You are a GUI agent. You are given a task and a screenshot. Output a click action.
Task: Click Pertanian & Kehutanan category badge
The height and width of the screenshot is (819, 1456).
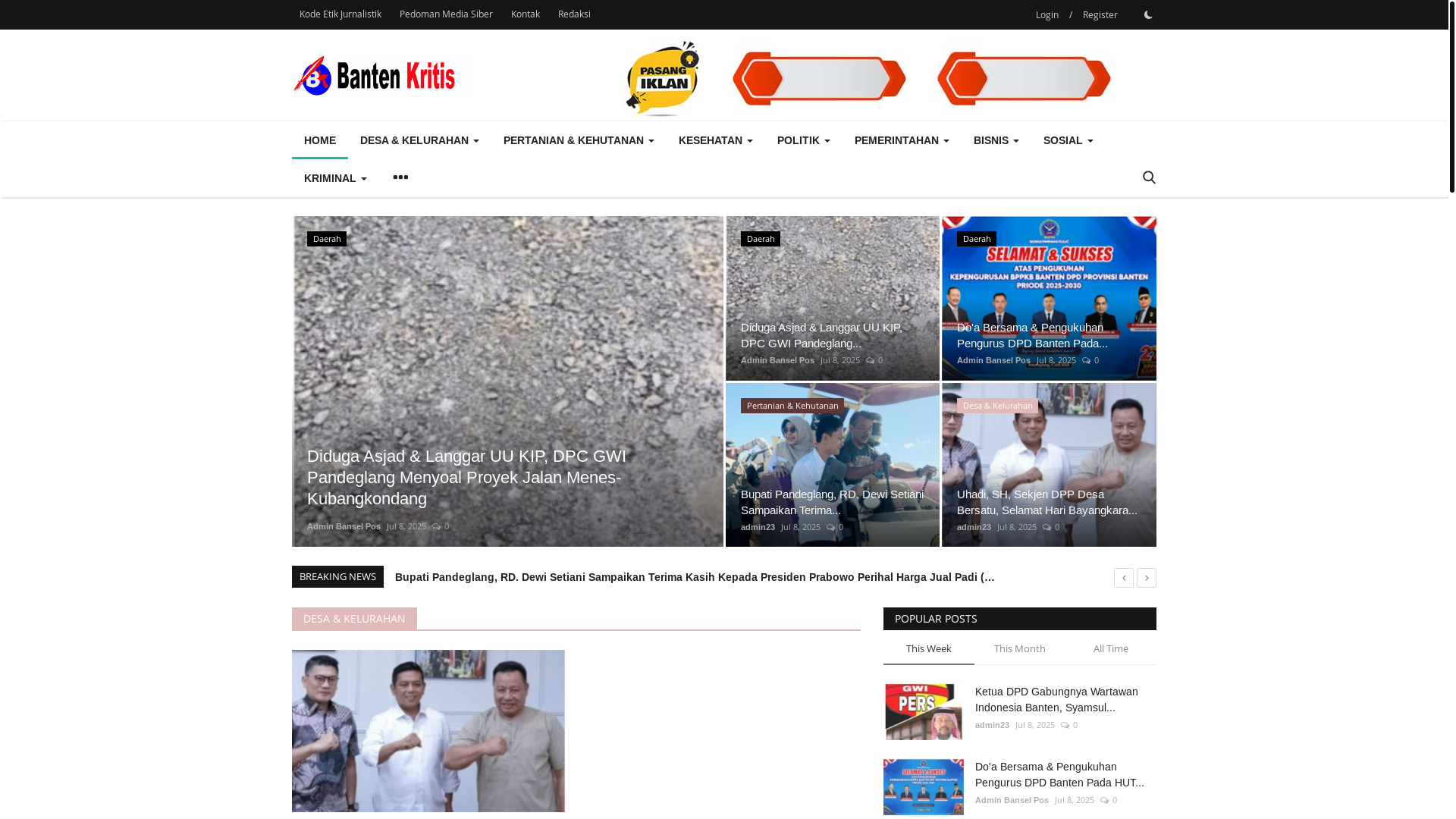tap(792, 406)
